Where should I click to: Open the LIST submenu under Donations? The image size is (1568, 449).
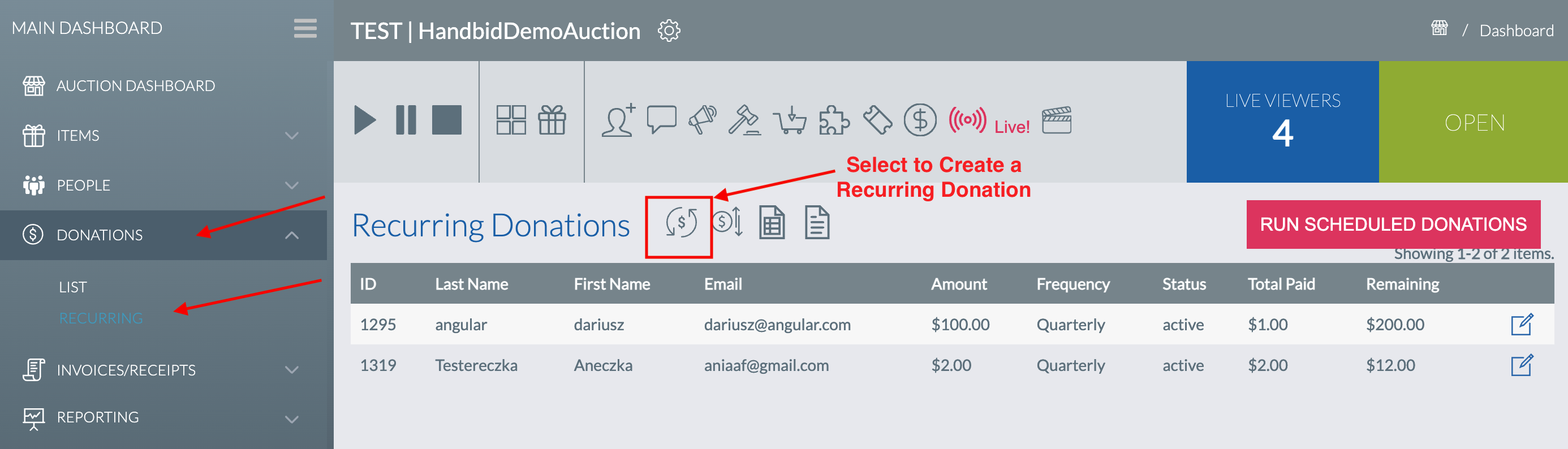pyautogui.click(x=73, y=287)
